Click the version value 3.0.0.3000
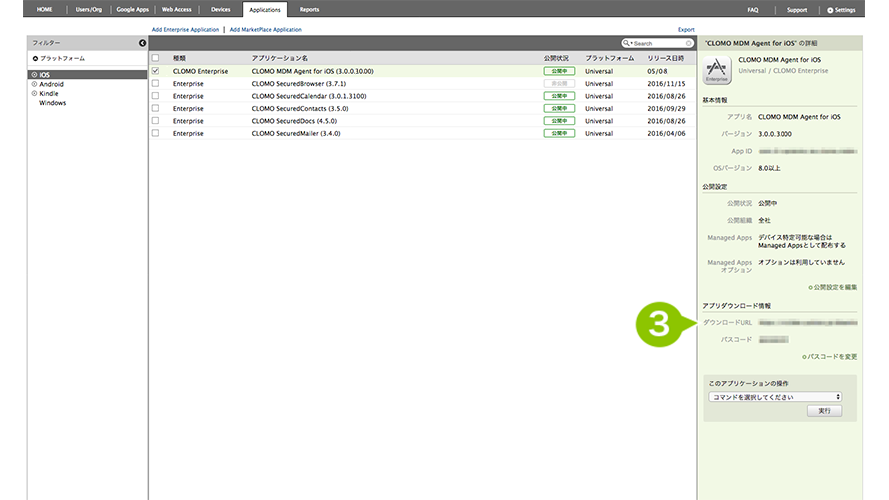This screenshot has height=500, width=889. click(775, 134)
